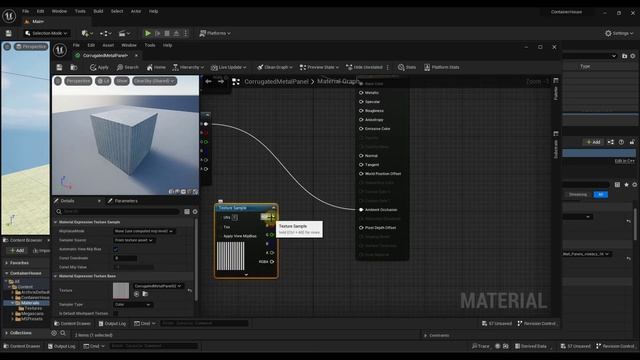Click the Browse to asset icon in material editor toolbar
Image resolution: width=640 pixels, height=360 pixels.
[x=74, y=67]
